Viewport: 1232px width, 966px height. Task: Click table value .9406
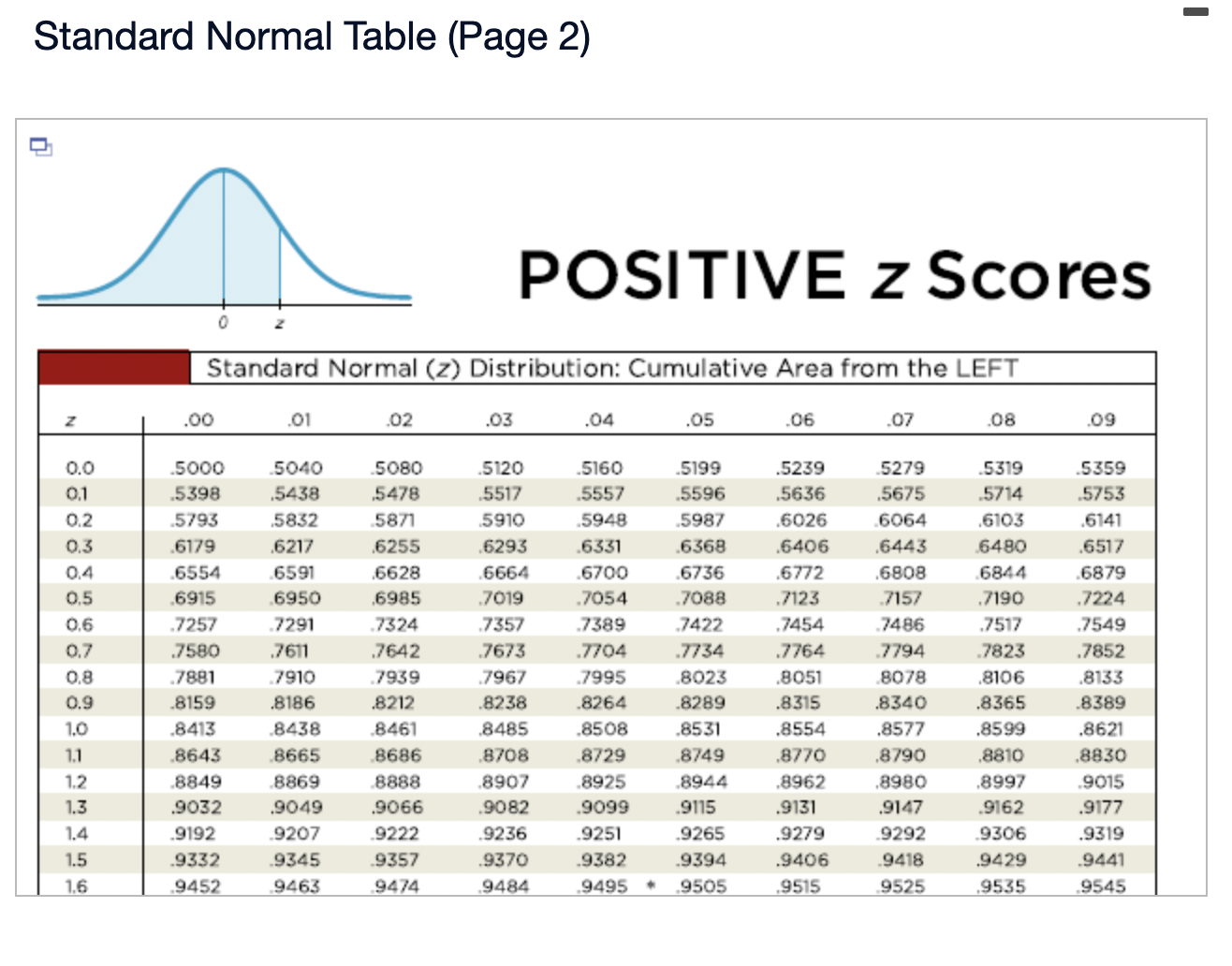(x=801, y=860)
